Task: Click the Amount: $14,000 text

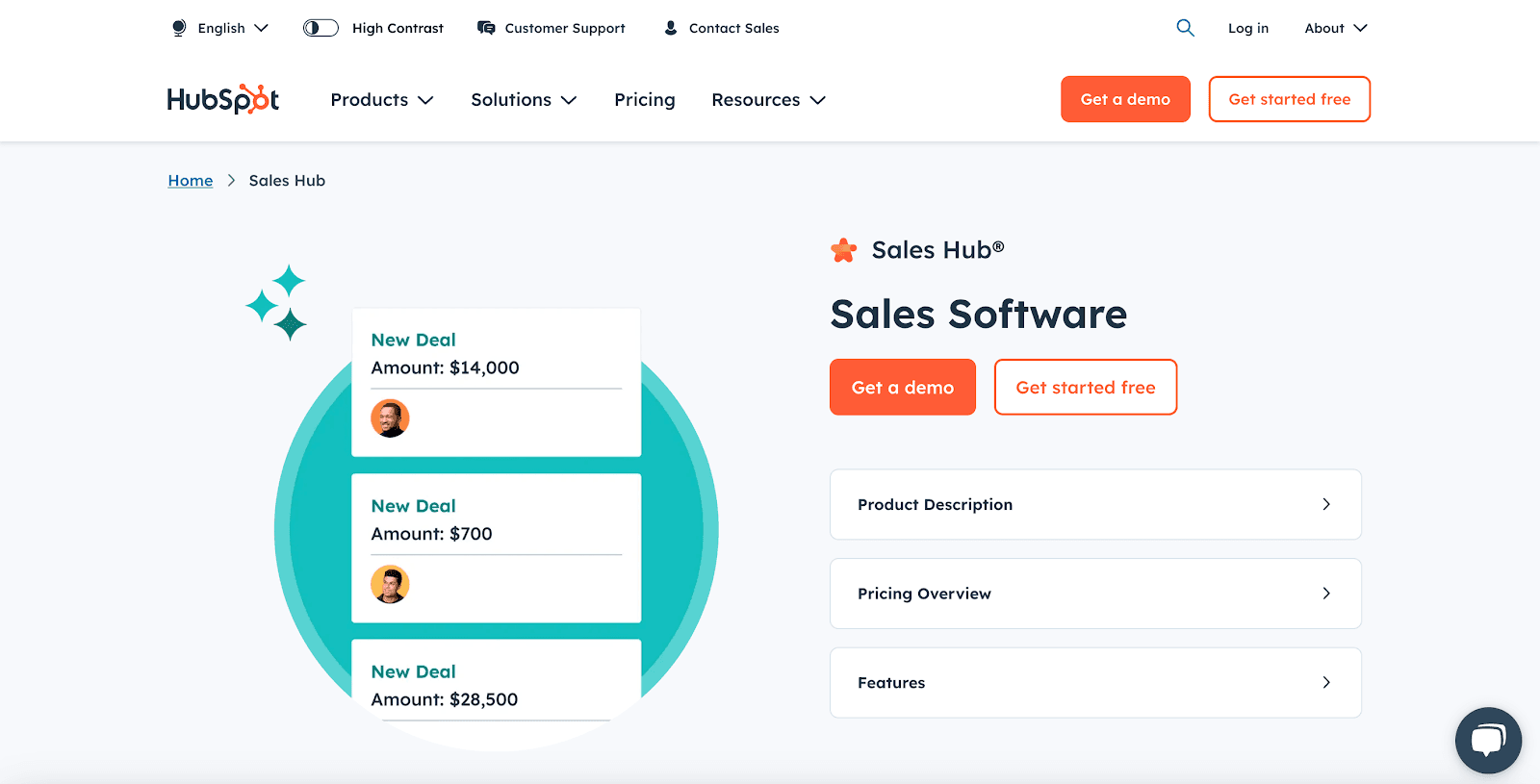Action: (x=446, y=367)
